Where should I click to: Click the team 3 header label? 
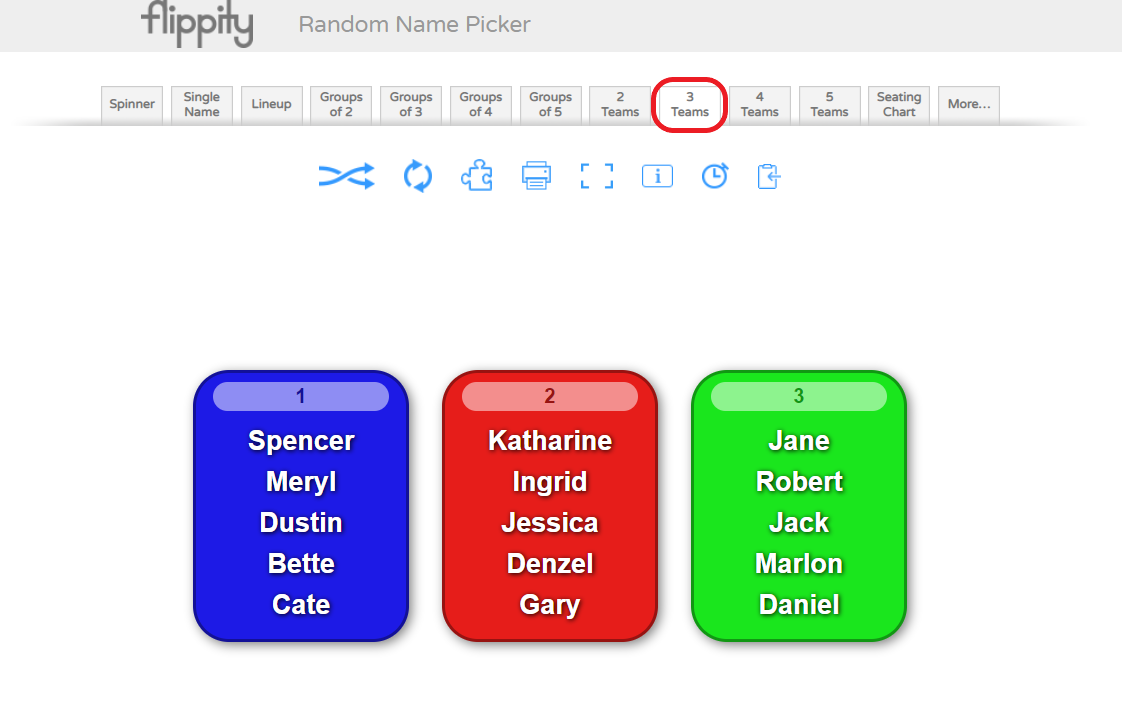tap(799, 396)
